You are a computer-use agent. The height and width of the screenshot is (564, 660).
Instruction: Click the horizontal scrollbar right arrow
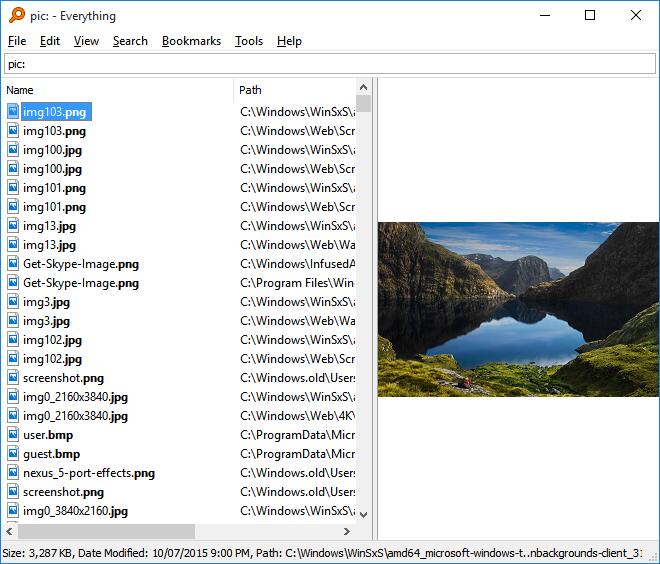click(347, 532)
